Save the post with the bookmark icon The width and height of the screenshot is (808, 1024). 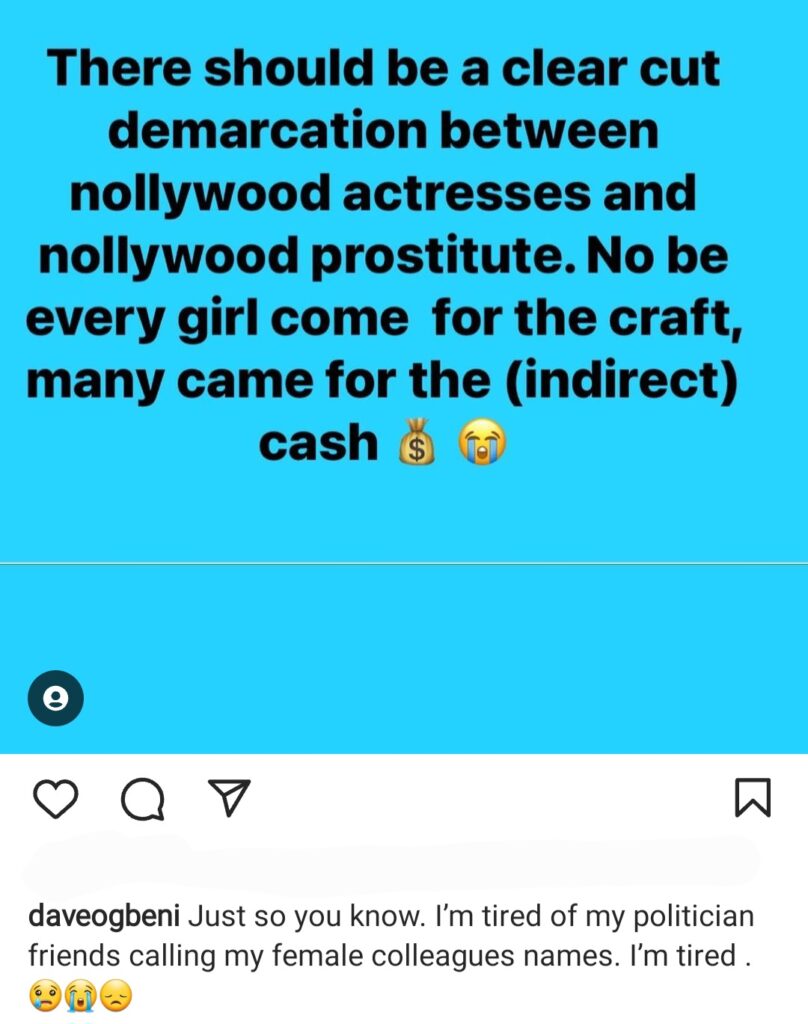tap(753, 797)
